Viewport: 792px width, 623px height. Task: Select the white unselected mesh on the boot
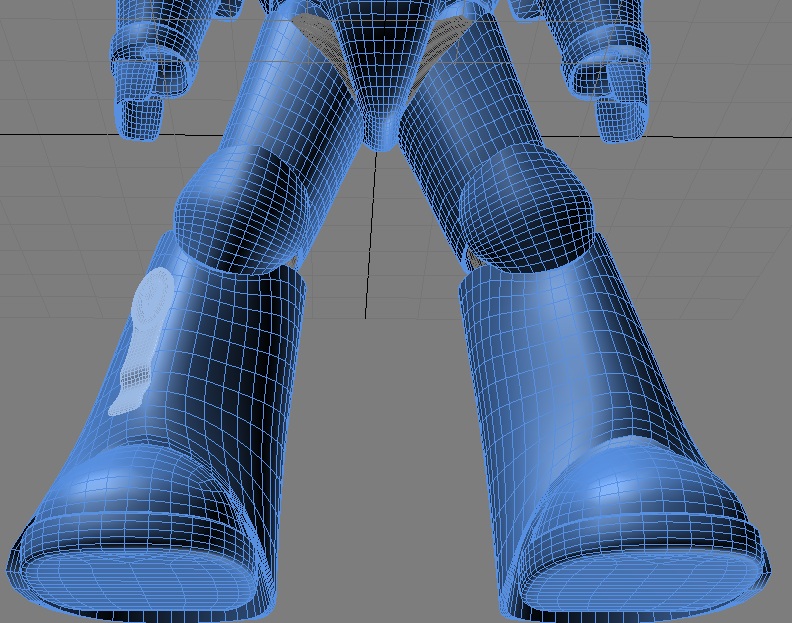click(x=141, y=341)
